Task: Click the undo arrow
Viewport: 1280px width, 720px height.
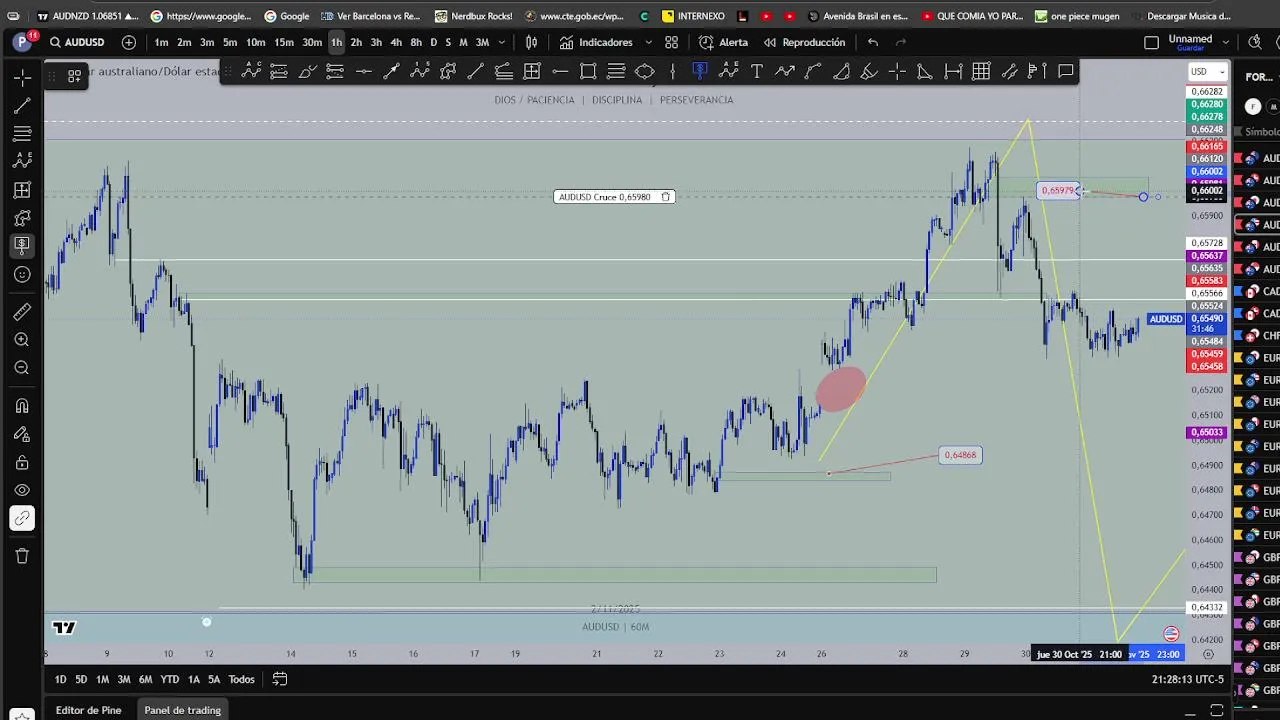Action: click(873, 42)
